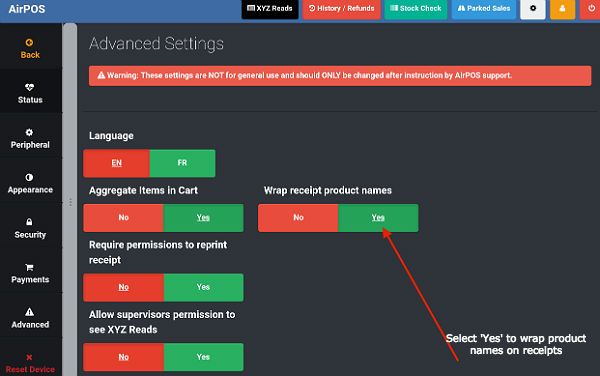This screenshot has height=376, width=600.
Task: Open History / Refunds
Action: click(341, 8)
